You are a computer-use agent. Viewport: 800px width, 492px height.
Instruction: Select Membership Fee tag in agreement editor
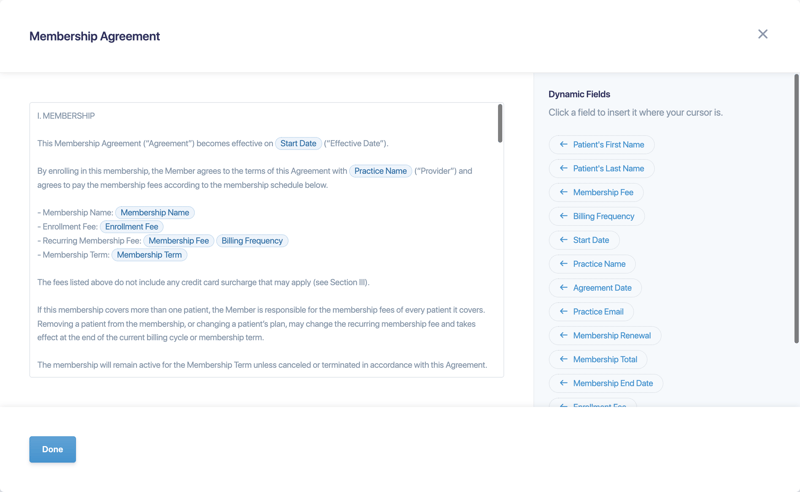pos(179,241)
